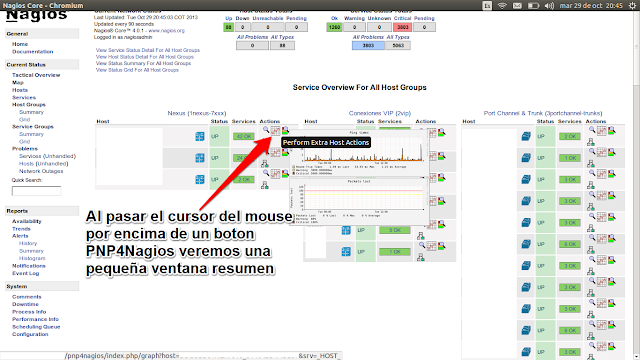
Task: Open Services in the sidebar
Action: coord(24,98)
